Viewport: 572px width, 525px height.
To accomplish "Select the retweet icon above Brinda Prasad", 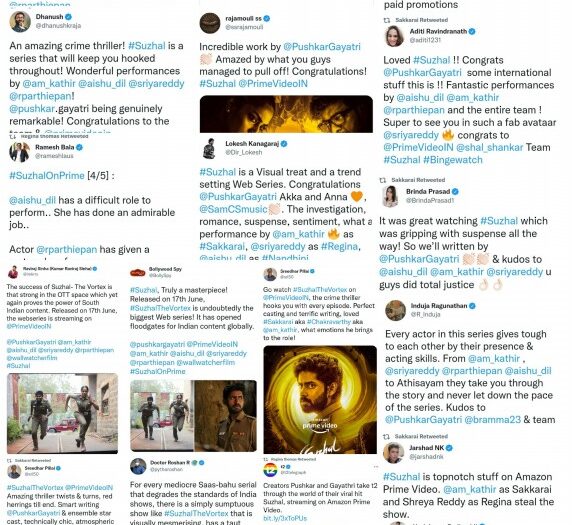I will coord(383,180).
